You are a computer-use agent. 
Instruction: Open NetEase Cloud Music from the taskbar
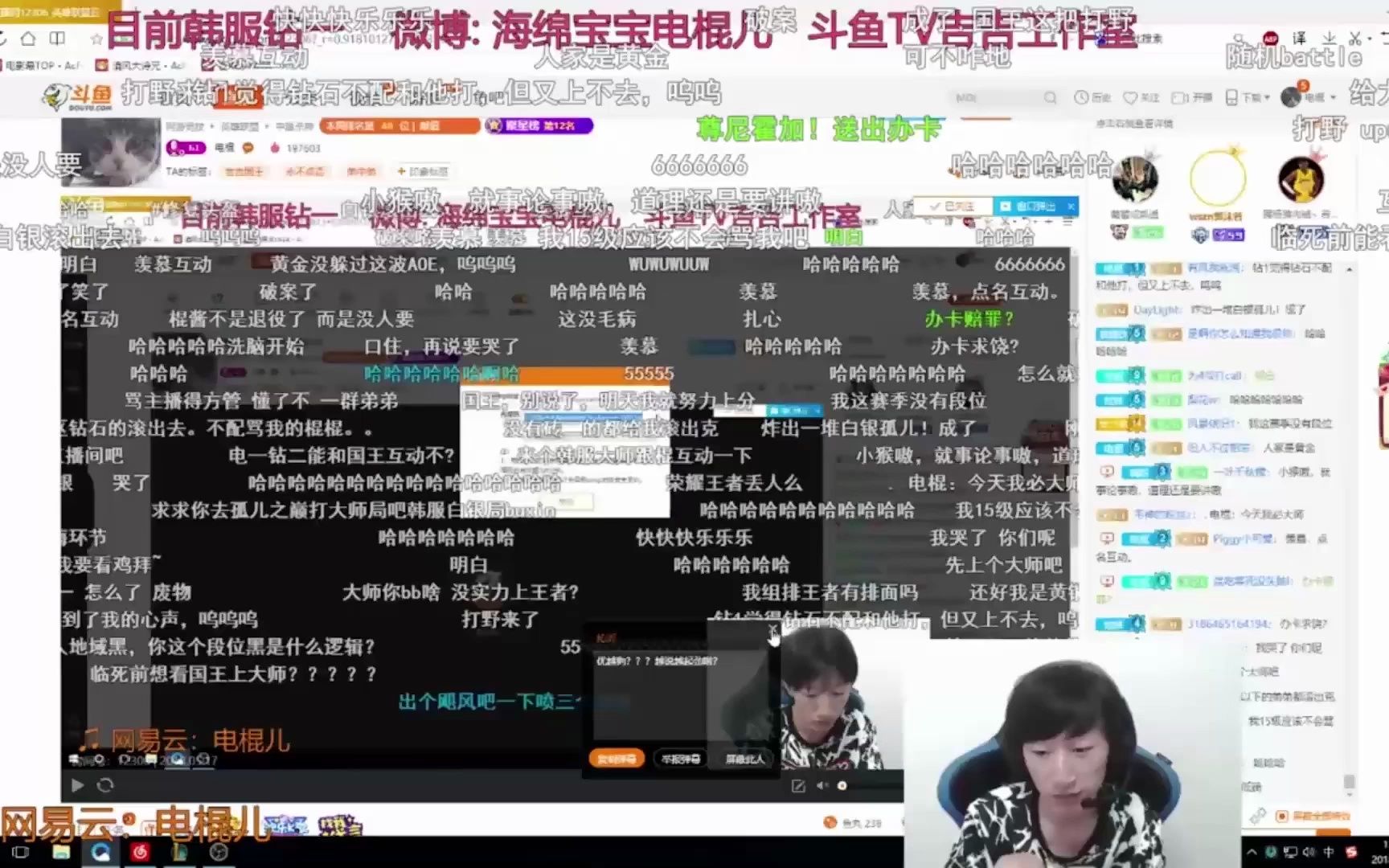140,852
